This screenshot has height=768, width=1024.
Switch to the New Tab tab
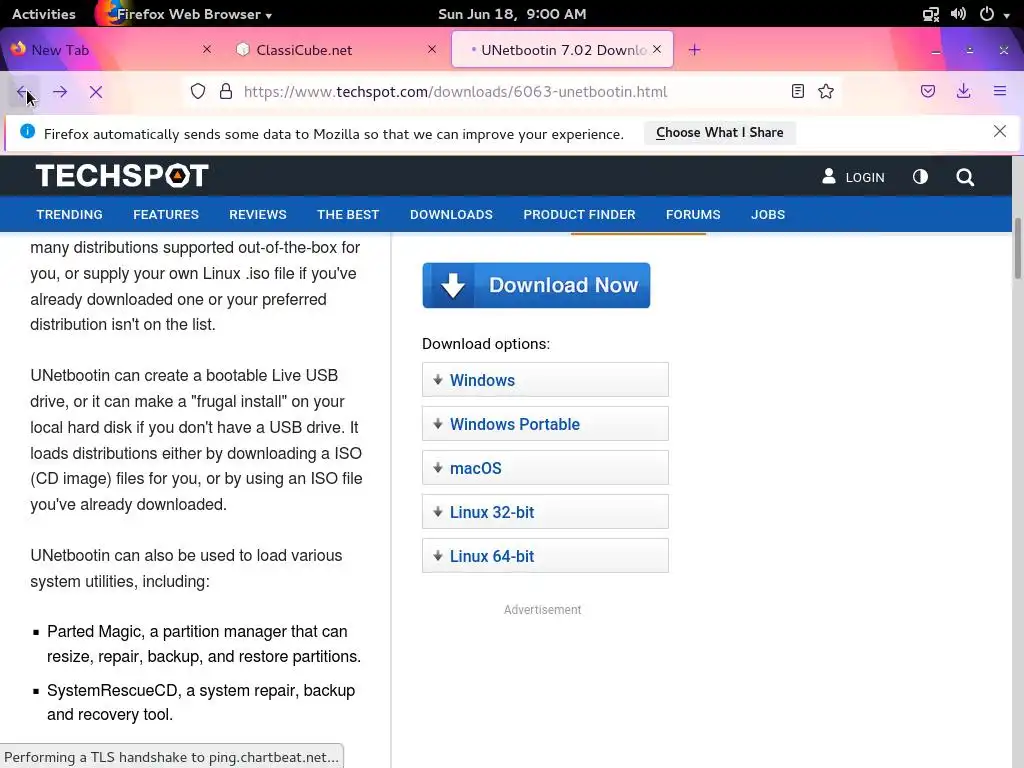111,50
